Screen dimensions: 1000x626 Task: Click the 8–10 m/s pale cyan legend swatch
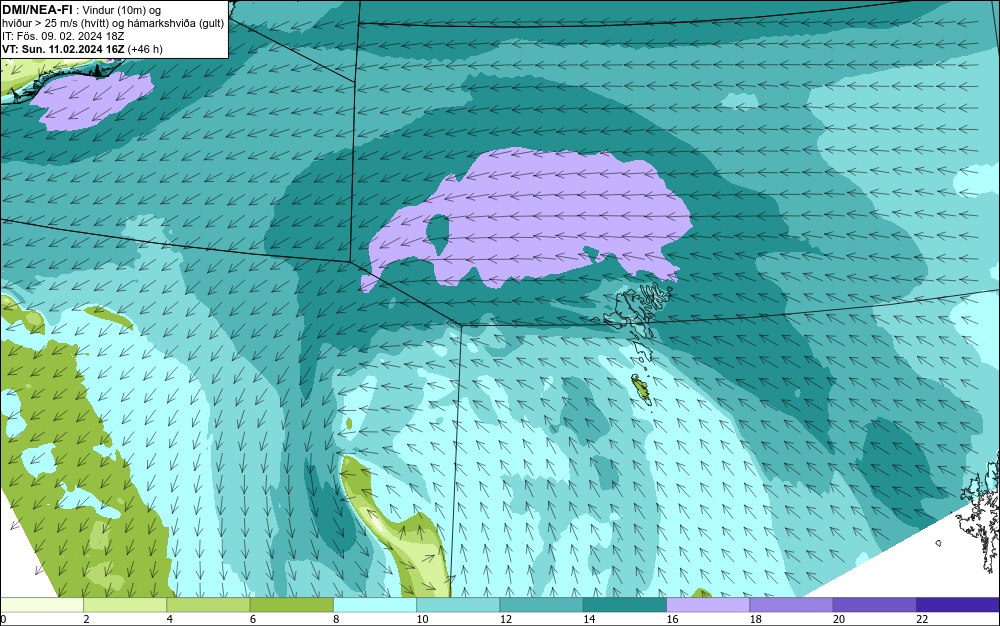tap(375, 605)
